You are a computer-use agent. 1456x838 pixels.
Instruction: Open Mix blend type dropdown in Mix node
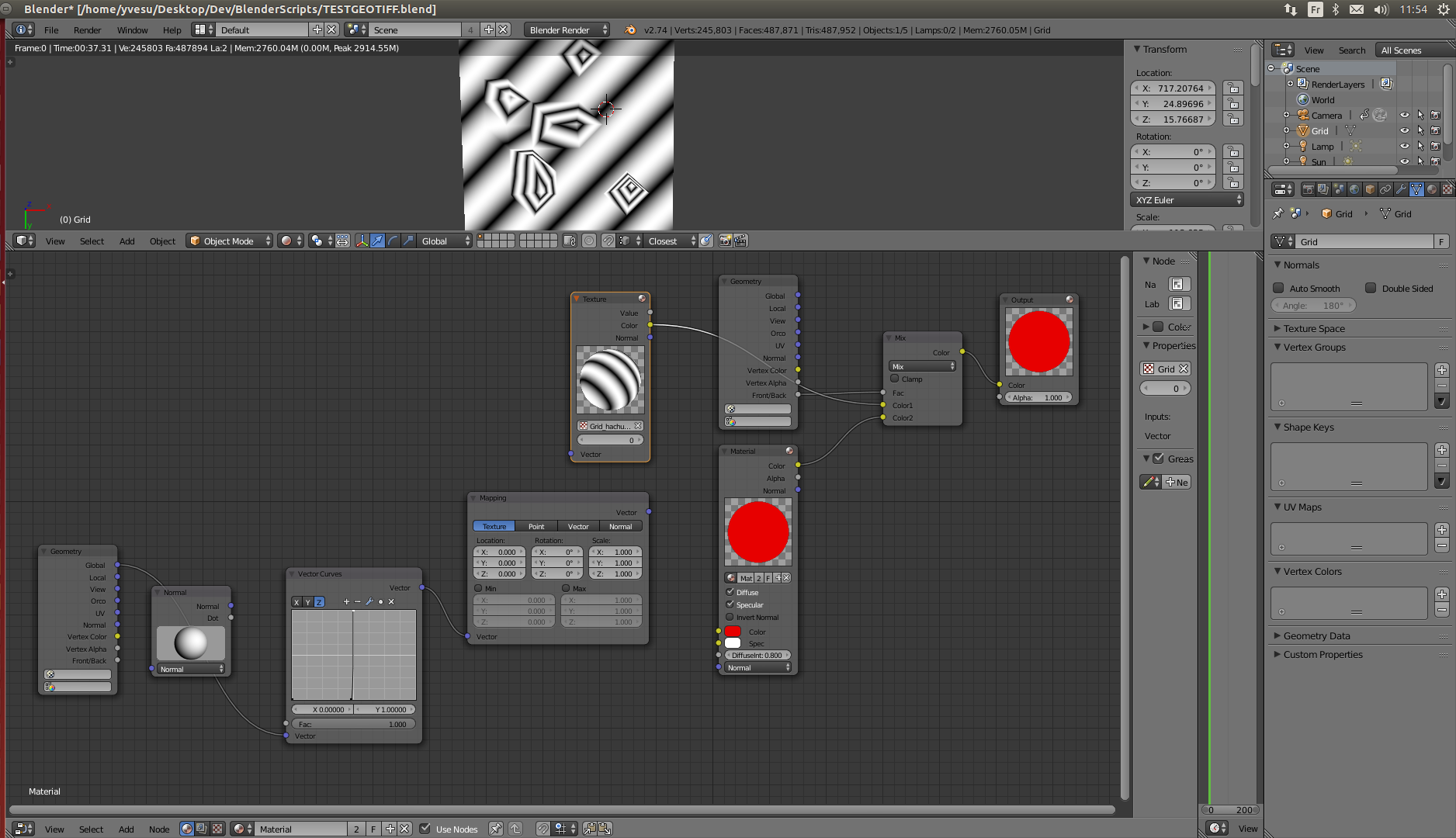click(x=922, y=366)
